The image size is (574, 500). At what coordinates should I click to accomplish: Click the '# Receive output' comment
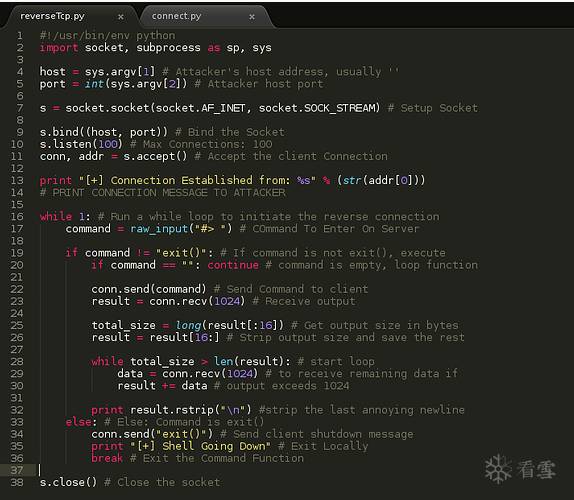(303, 302)
